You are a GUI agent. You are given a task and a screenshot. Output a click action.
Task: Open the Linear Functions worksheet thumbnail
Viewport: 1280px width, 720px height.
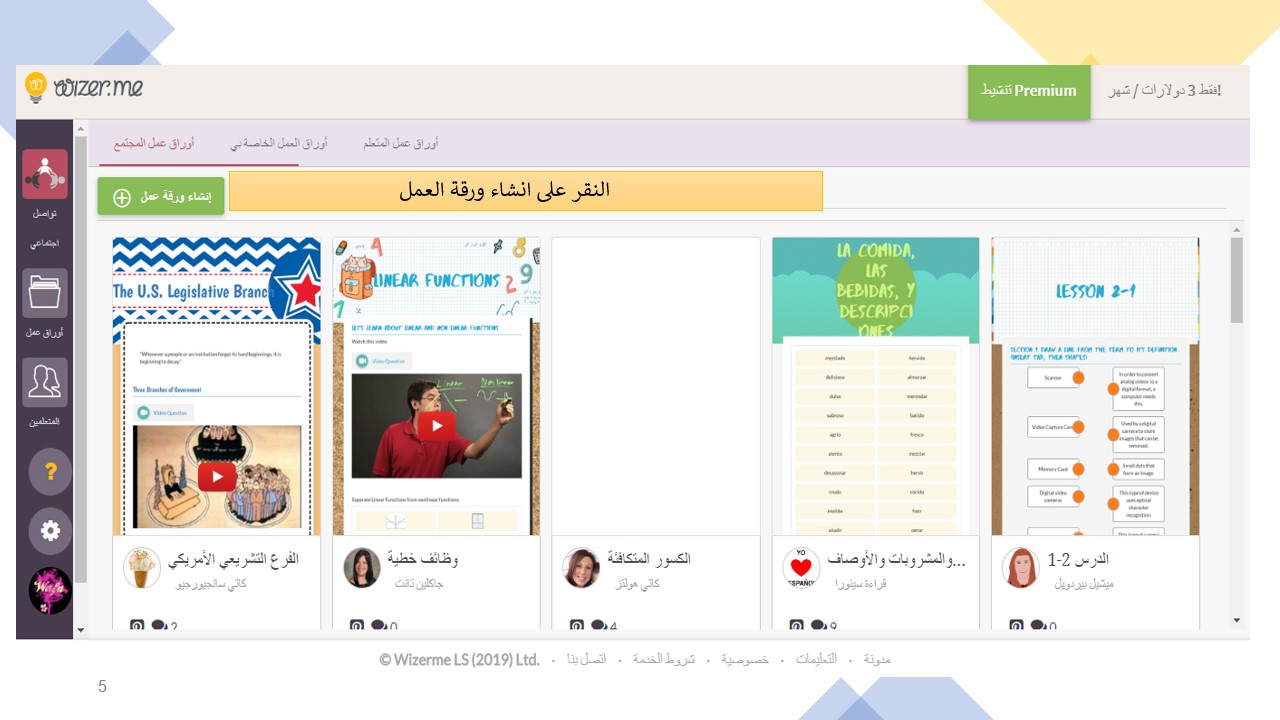436,386
